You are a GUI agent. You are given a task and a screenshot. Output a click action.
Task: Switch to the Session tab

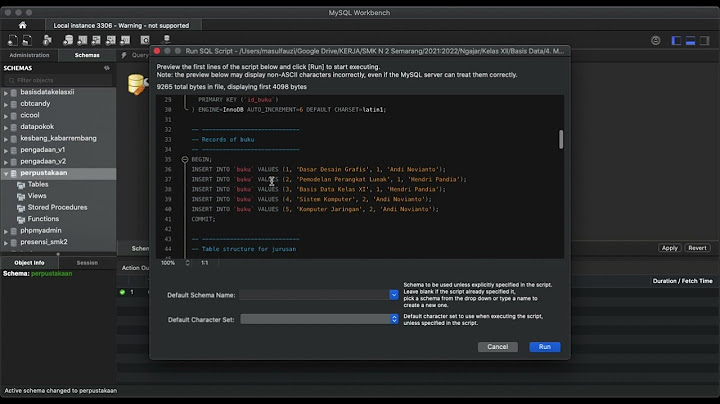pos(87,263)
